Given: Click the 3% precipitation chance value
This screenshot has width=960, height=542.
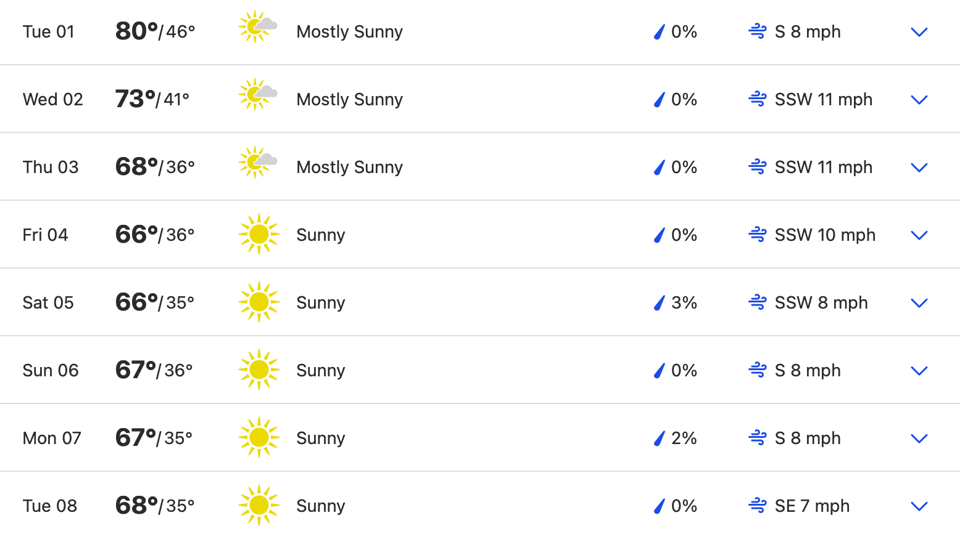Looking at the screenshot, I should [x=685, y=303].
